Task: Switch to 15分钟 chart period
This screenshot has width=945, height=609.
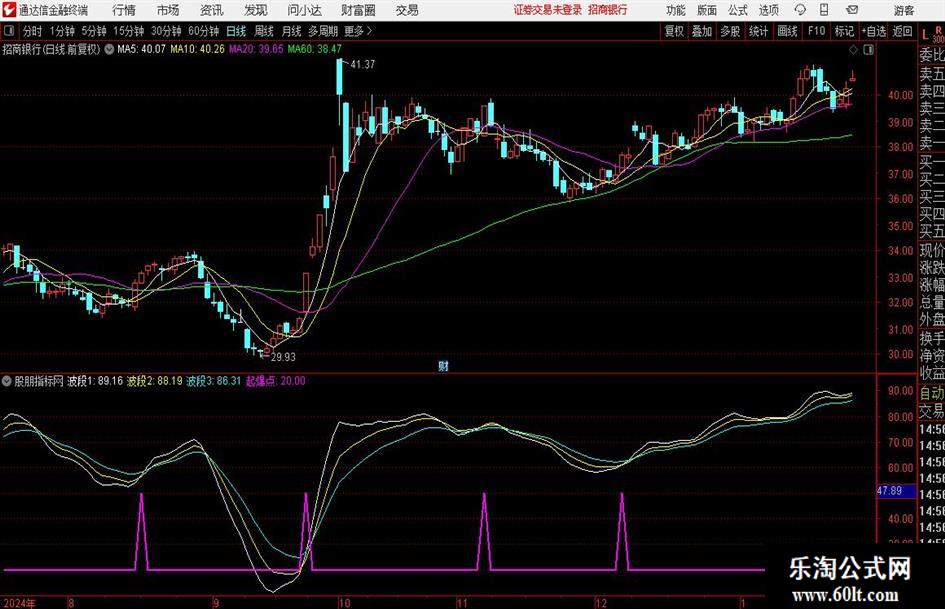Action: pyautogui.click(x=129, y=31)
